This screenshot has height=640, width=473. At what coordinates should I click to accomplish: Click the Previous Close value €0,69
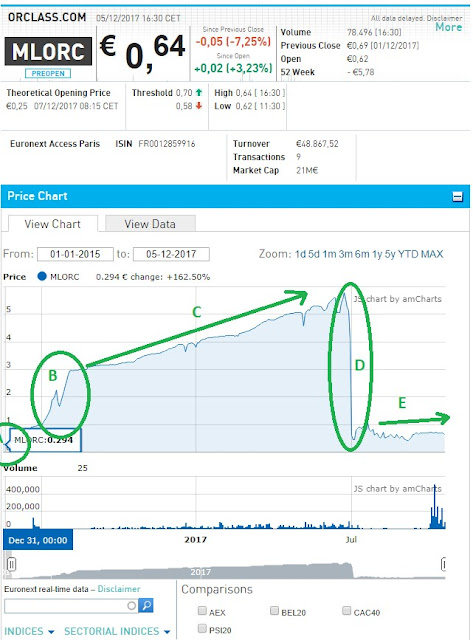point(358,45)
